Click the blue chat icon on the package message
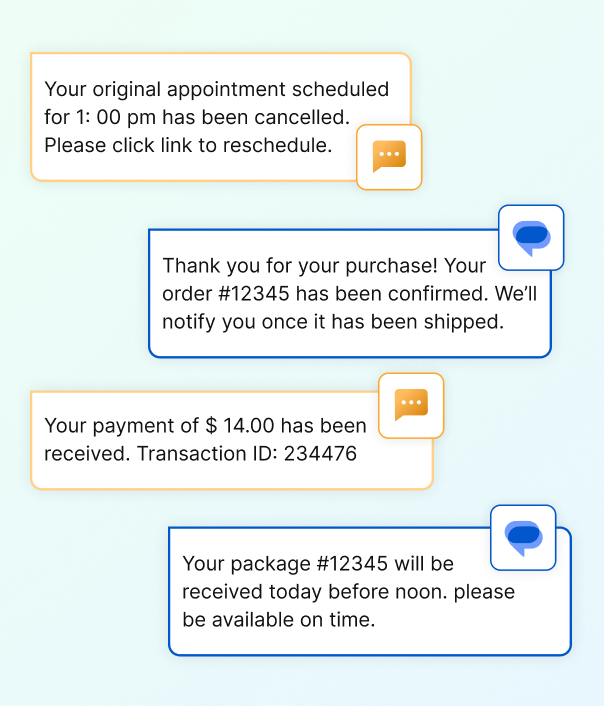The width and height of the screenshot is (604, 706). 523,538
